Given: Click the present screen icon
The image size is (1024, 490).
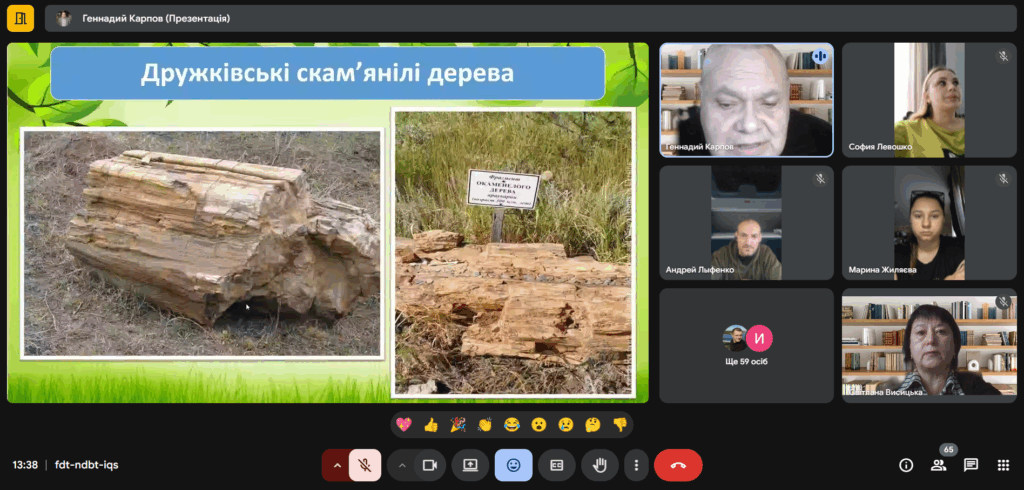Looking at the screenshot, I should pyautogui.click(x=470, y=465).
